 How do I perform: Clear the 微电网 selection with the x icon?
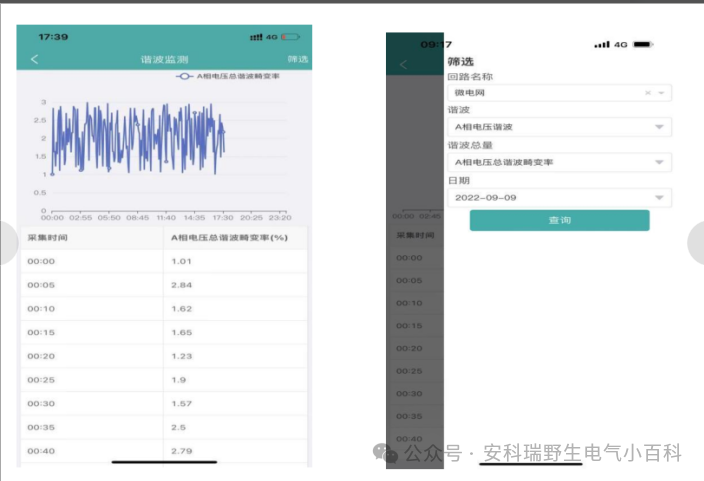point(648,93)
